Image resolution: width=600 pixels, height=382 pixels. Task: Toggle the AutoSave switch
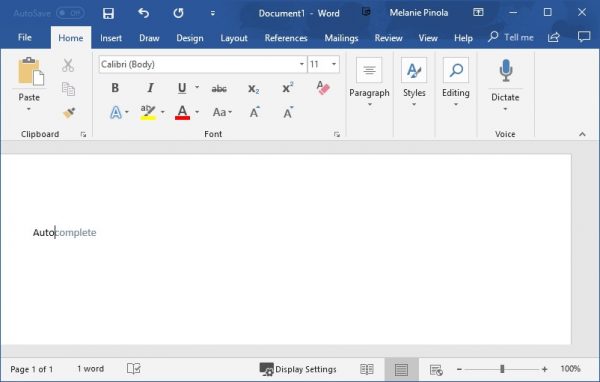coord(70,13)
